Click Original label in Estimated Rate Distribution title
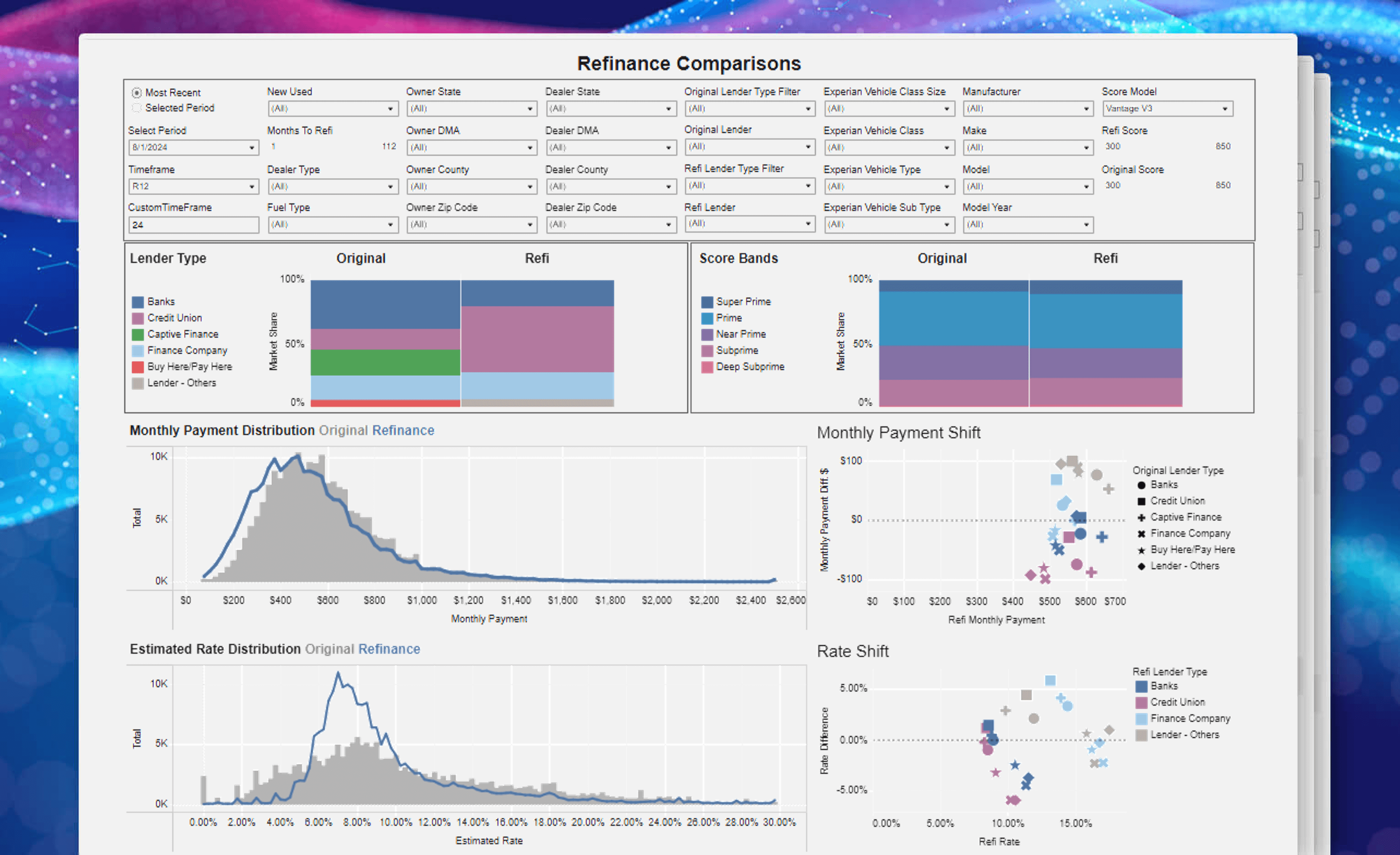The image size is (1400, 855). [329, 649]
